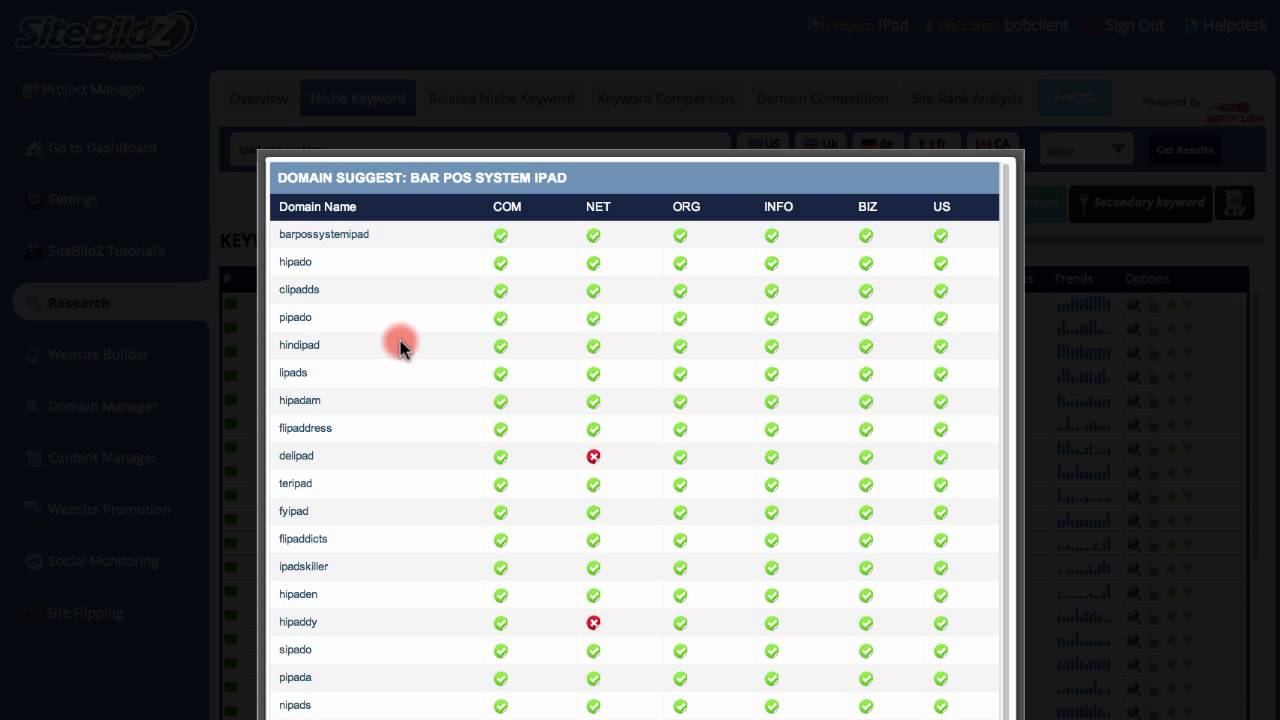The height and width of the screenshot is (720, 1280).
Task: Switch to the Overview tab
Action: coord(259,98)
